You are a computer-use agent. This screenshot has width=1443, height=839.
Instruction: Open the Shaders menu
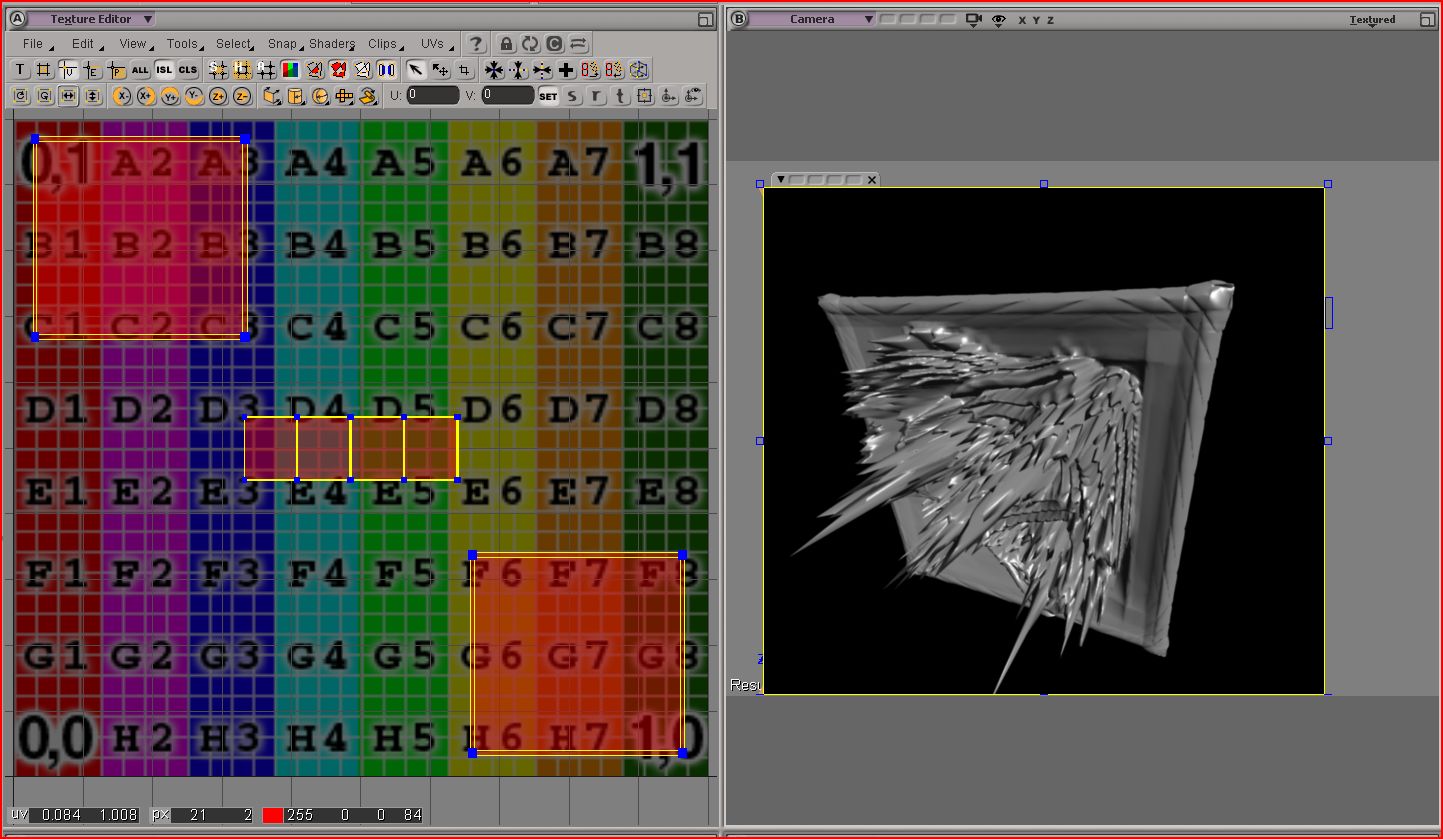(331, 44)
